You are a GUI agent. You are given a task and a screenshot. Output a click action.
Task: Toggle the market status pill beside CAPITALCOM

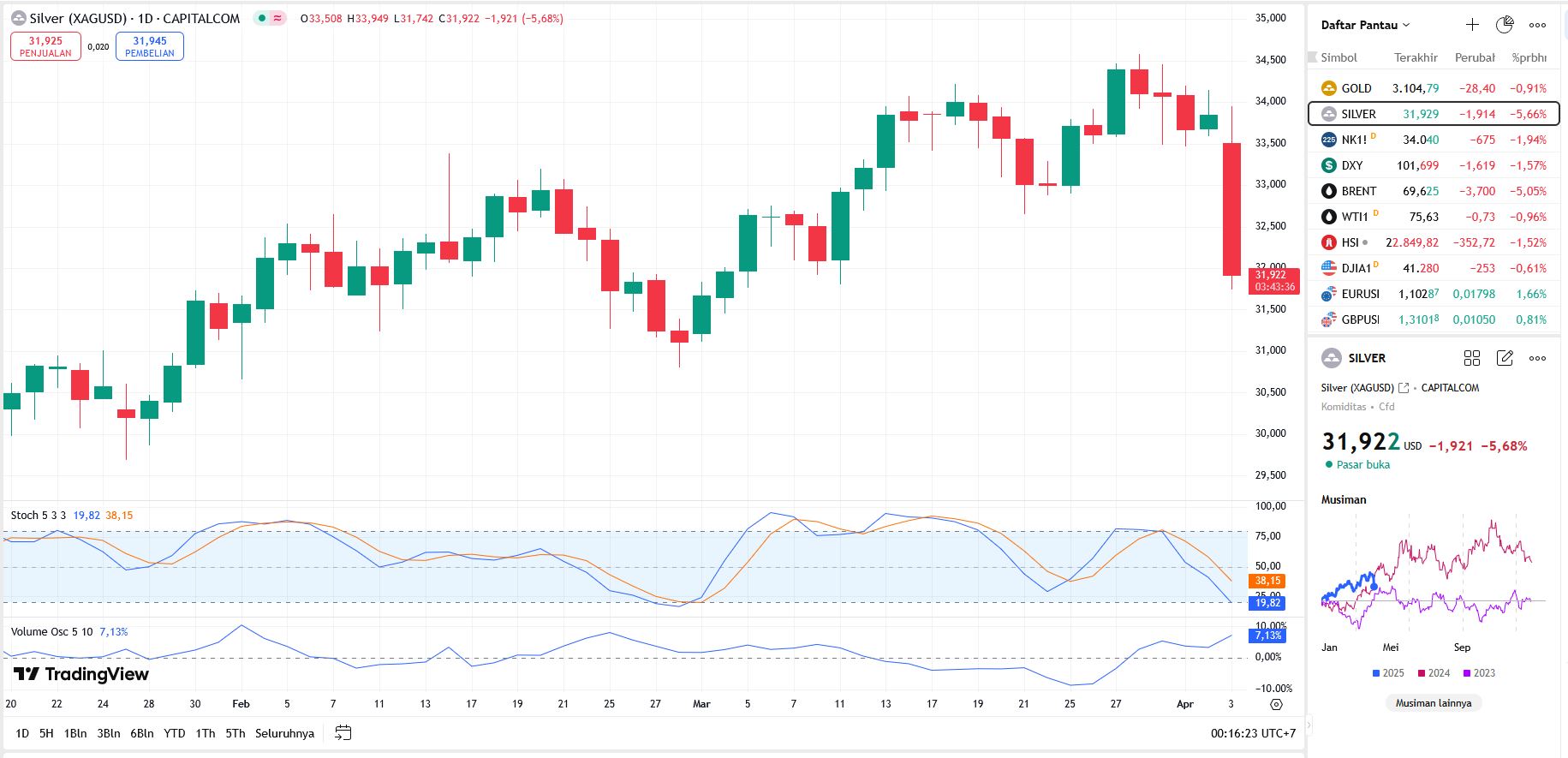(270, 18)
